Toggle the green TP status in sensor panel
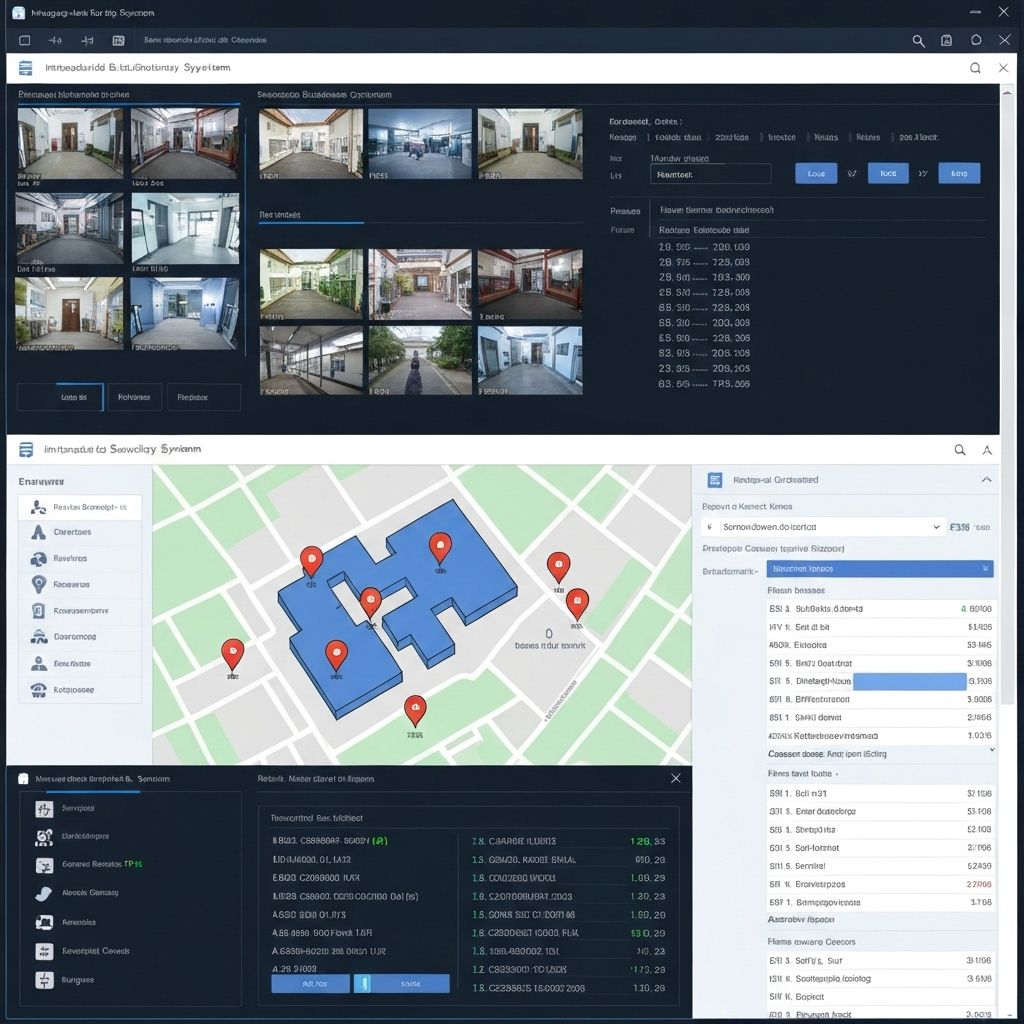 (133, 864)
